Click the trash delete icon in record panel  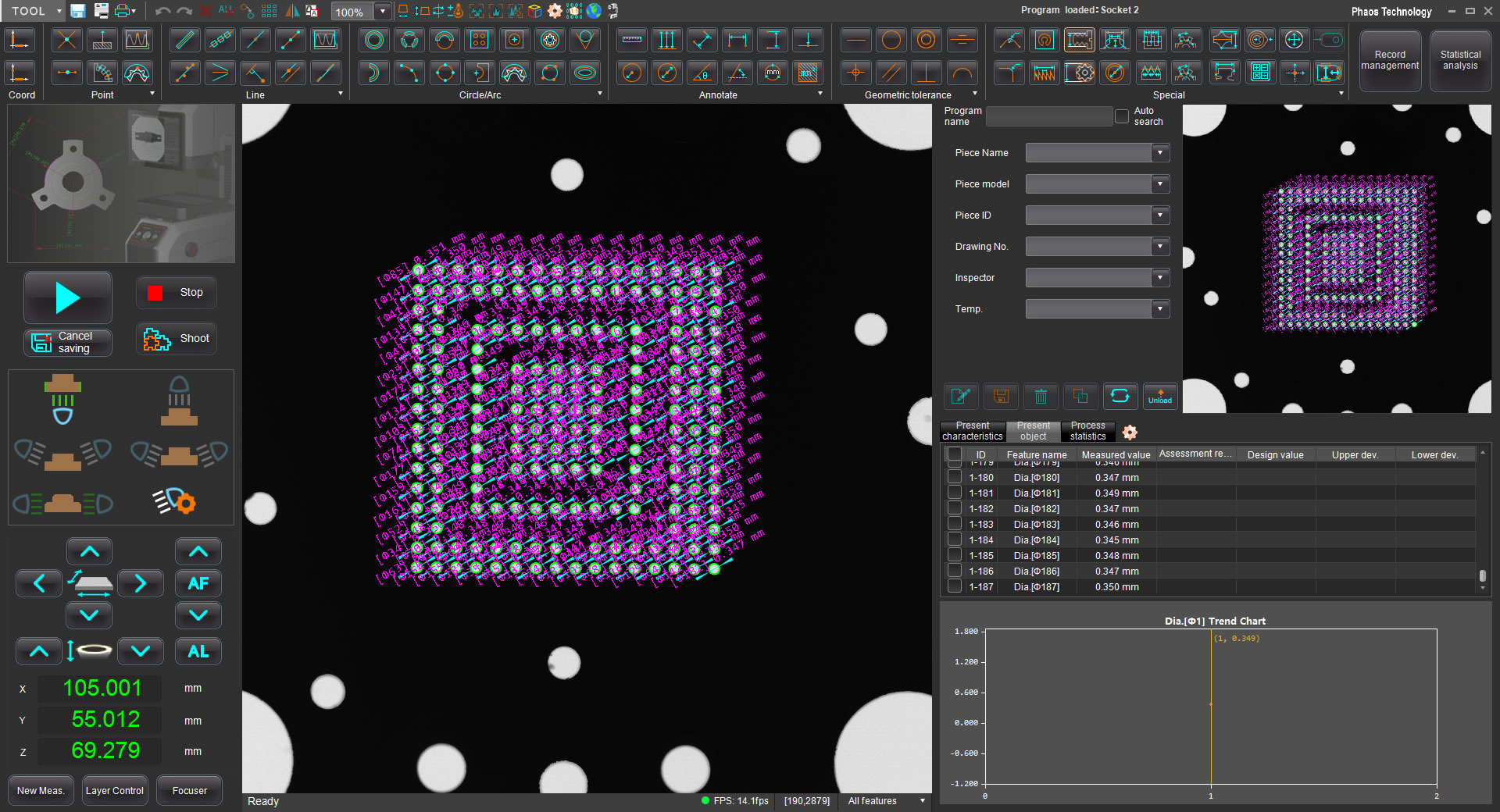[1041, 397]
